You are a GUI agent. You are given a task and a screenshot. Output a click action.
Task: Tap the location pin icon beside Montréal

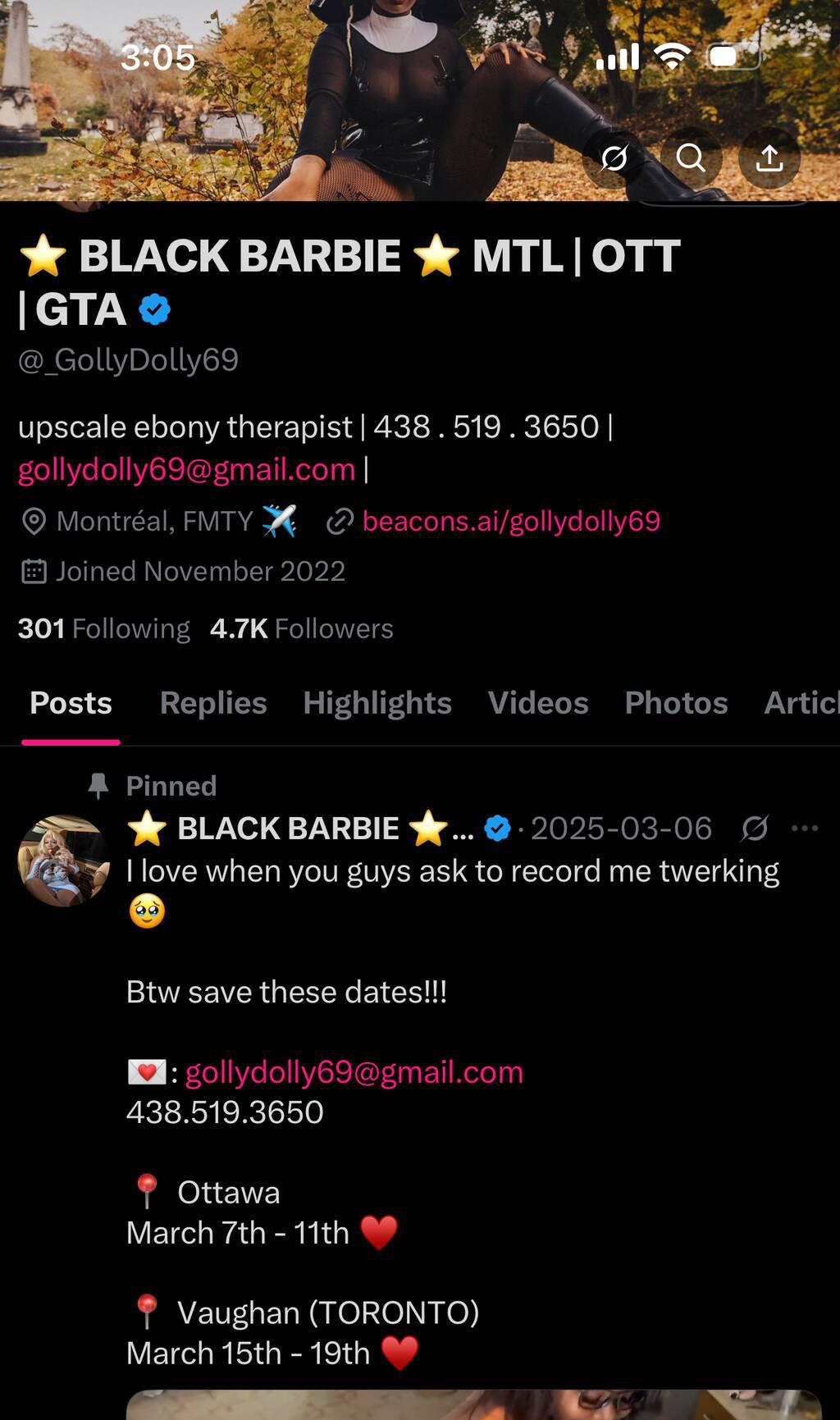(x=34, y=522)
